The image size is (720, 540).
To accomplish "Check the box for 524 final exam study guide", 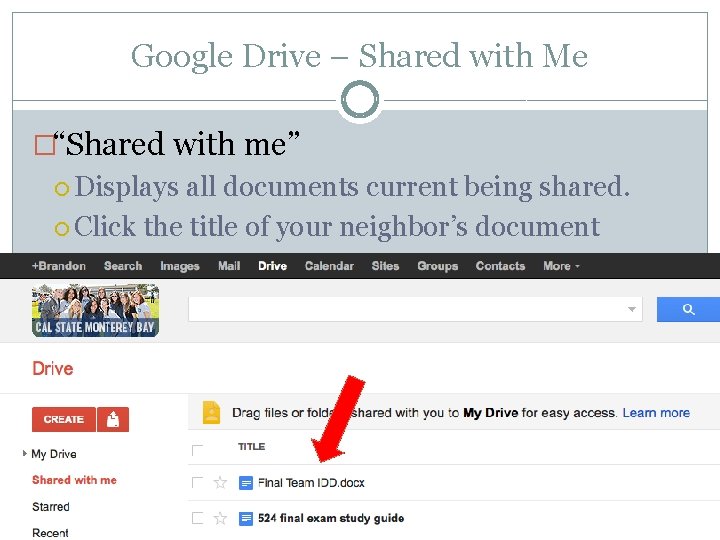I will [197, 518].
